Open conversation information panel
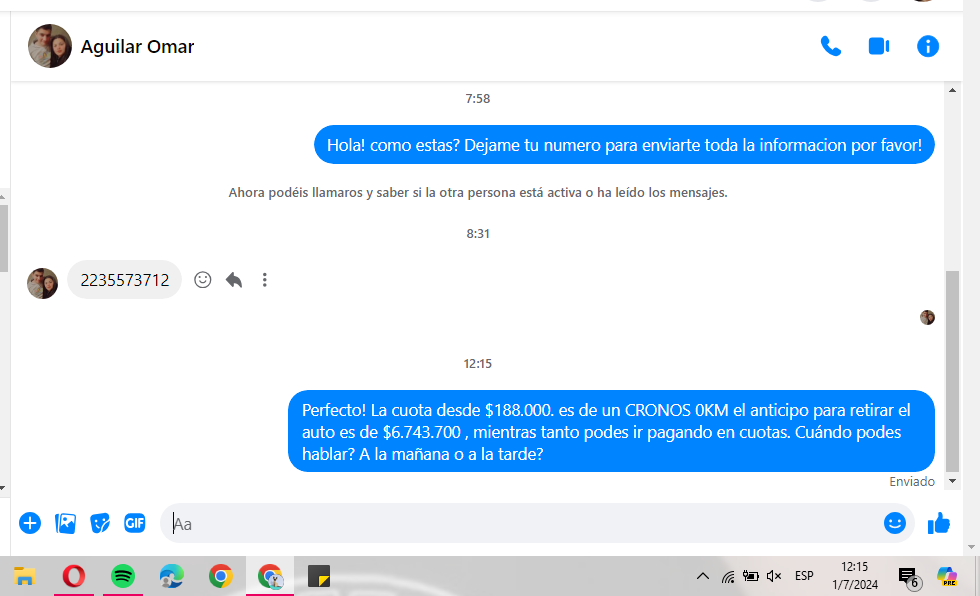The height and width of the screenshot is (596, 980). pyautogui.click(x=928, y=46)
